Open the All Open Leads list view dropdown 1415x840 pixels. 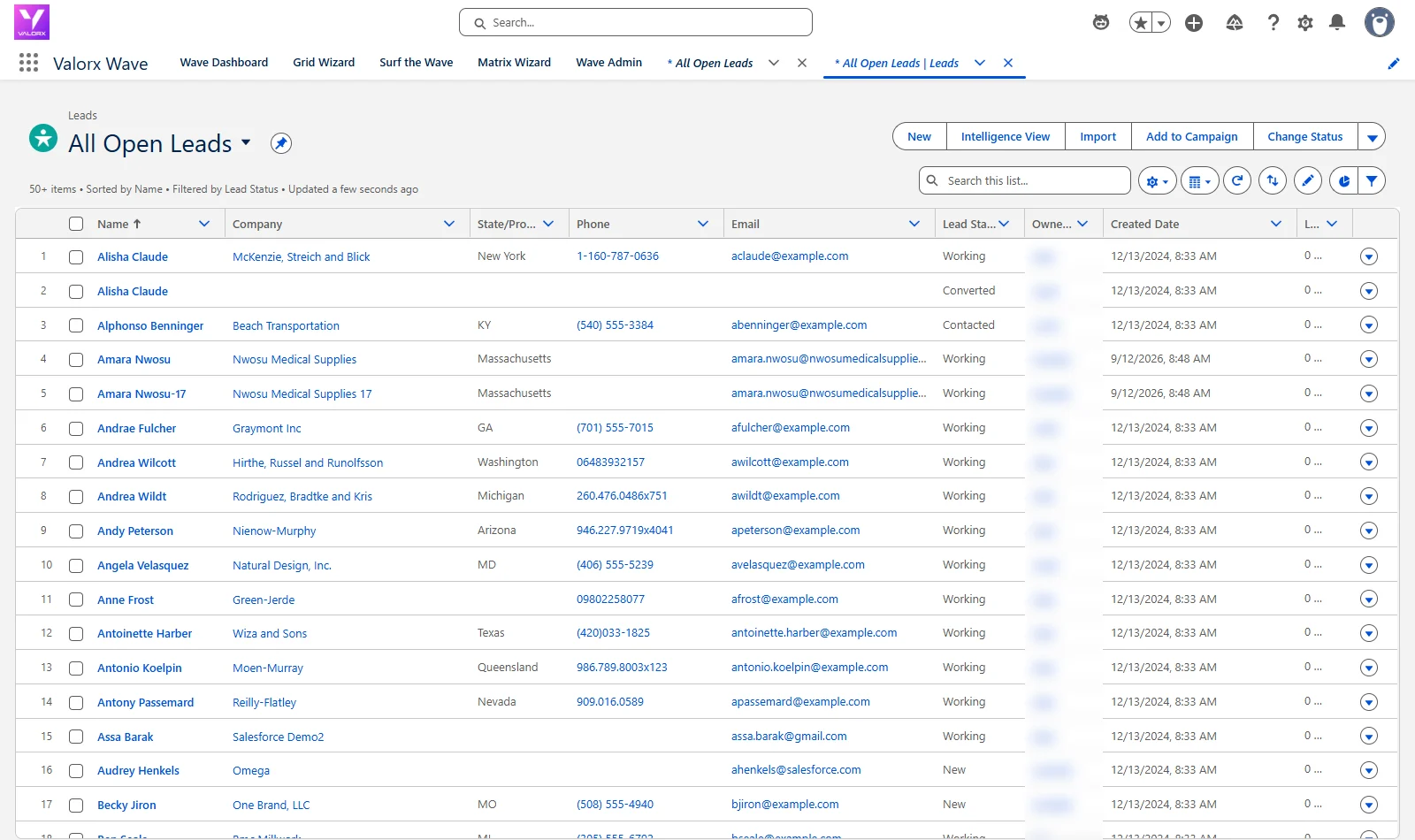(x=246, y=142)
